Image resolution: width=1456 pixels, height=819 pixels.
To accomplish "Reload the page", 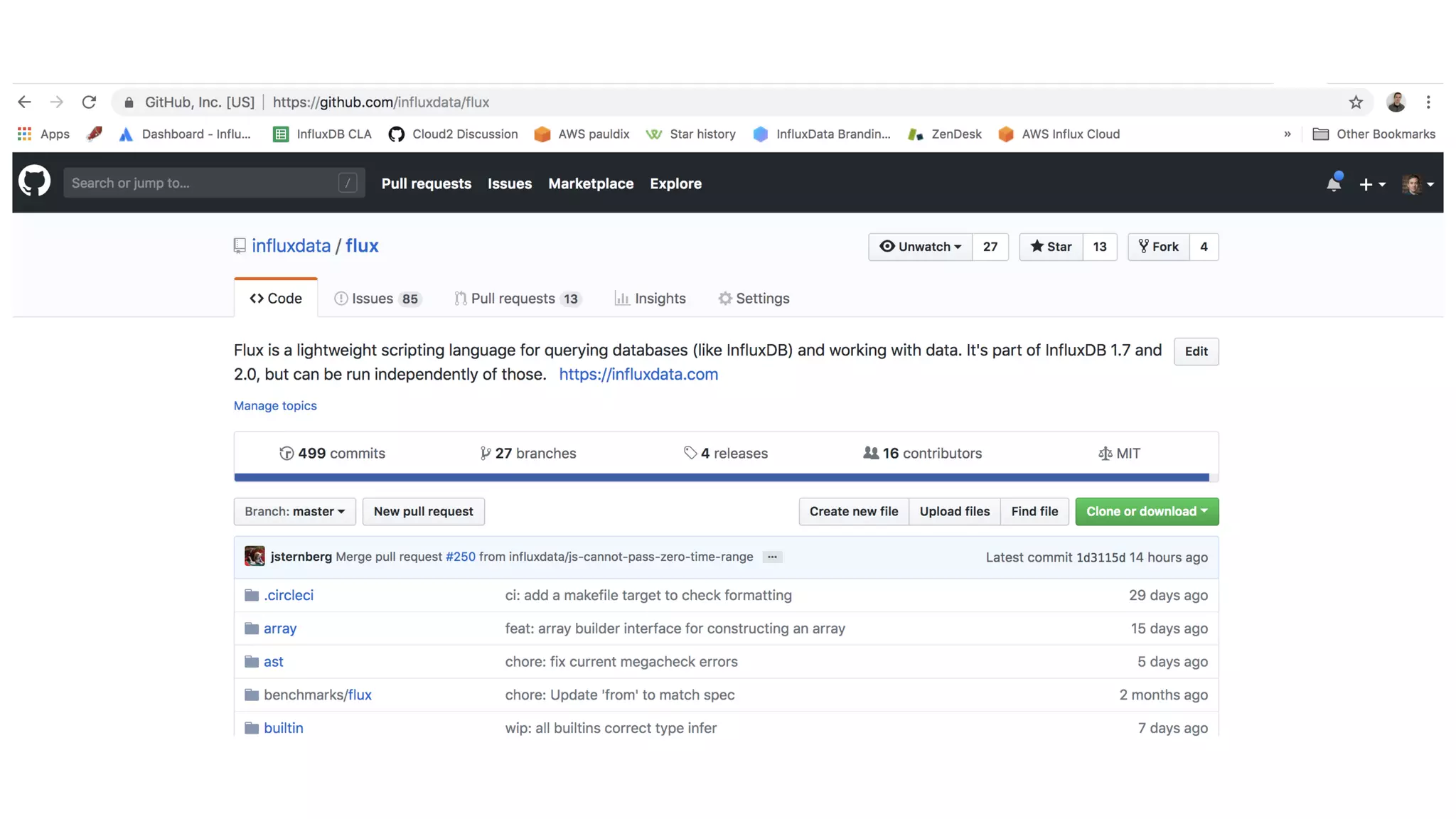I will tap(89, 102).
